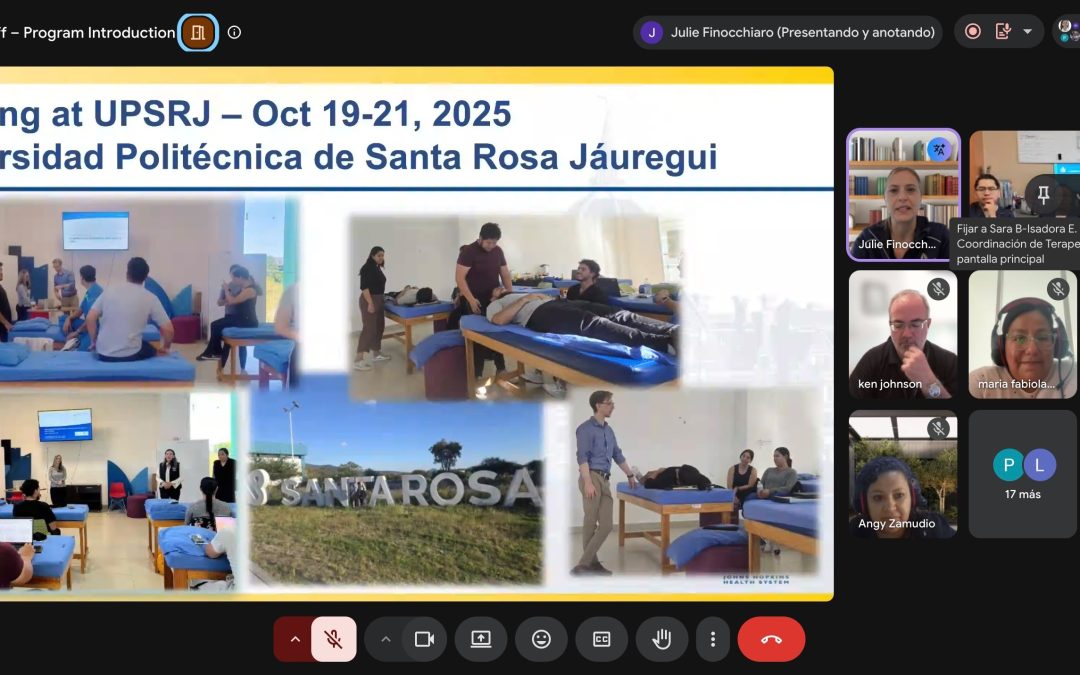The height and width of the screenshot is (675, 1080).
Task: Select ken johnson's video tile
Action: [903, 334]
